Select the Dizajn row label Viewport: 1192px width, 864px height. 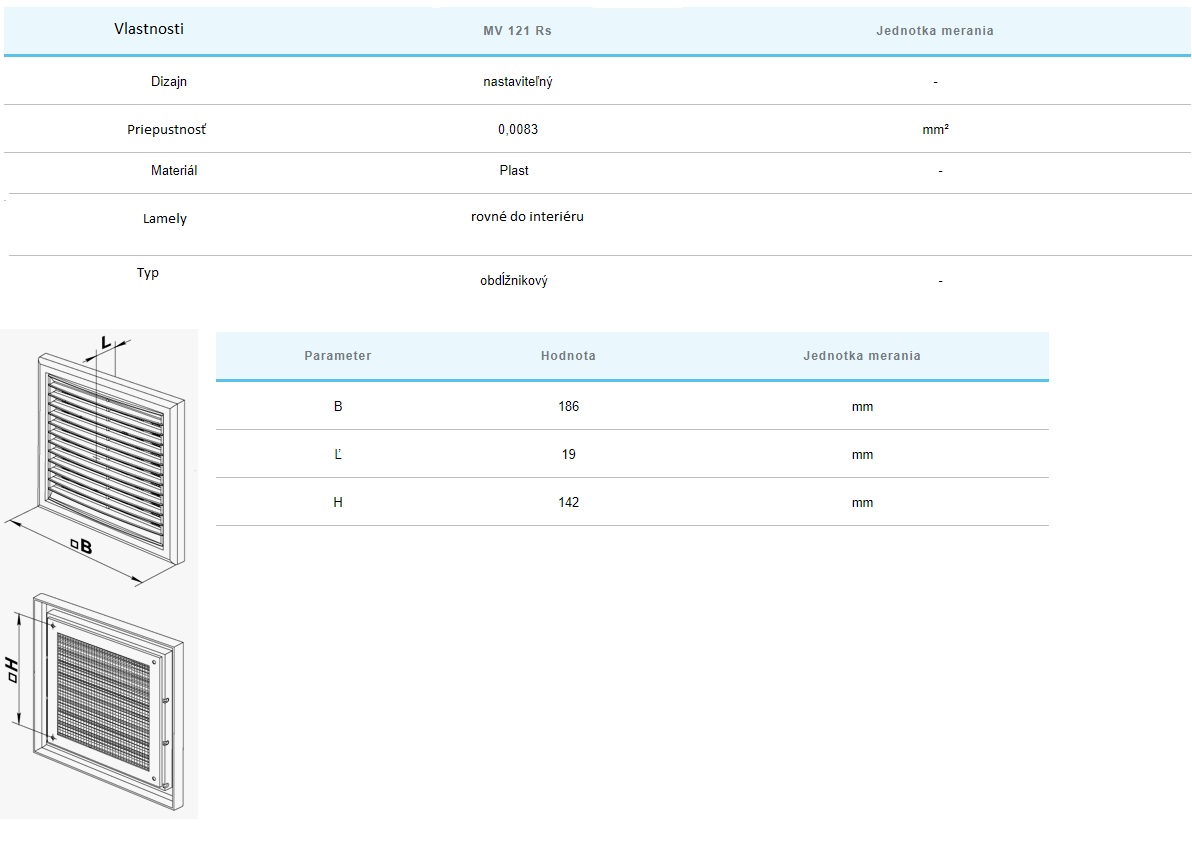pyautogui.click(x=169, y=82)
